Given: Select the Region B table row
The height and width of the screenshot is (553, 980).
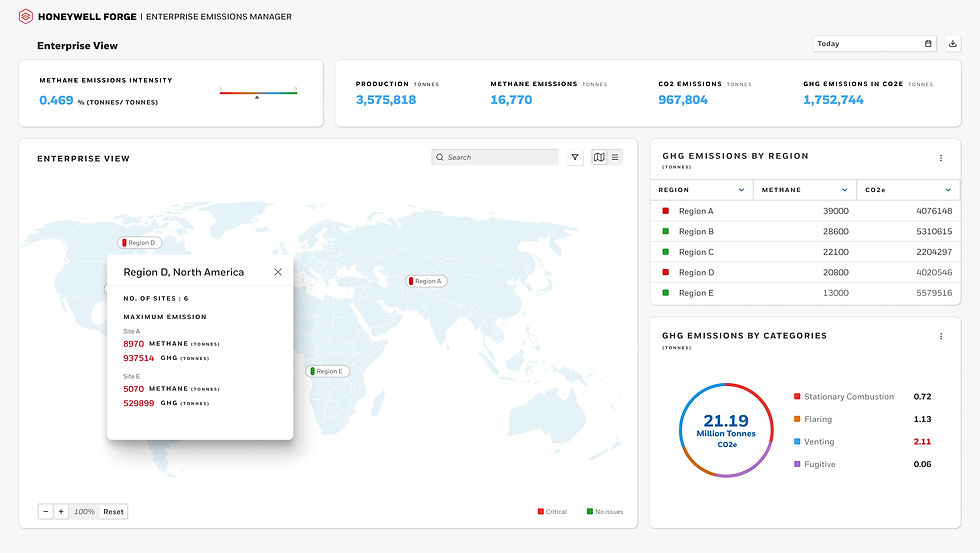Looking at the screenshot, I should pos(805,232).
